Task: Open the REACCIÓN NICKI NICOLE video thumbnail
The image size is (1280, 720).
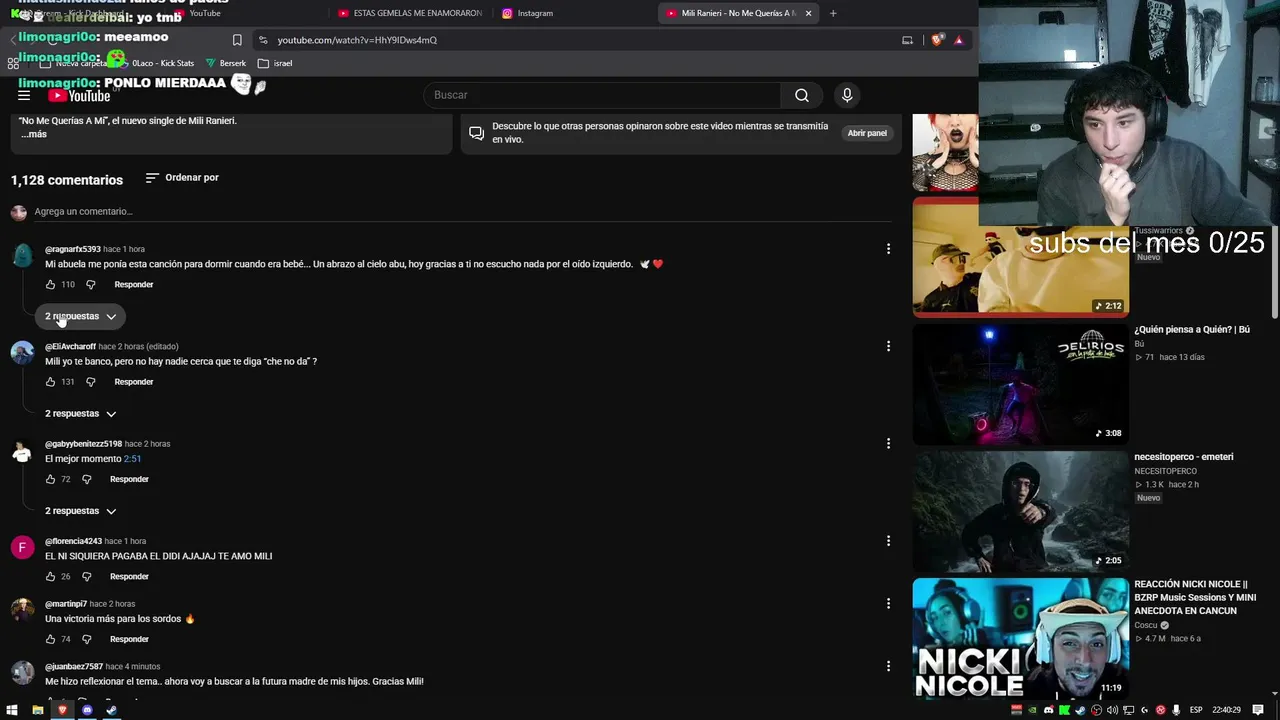Action: click(x=1020, y=638)
